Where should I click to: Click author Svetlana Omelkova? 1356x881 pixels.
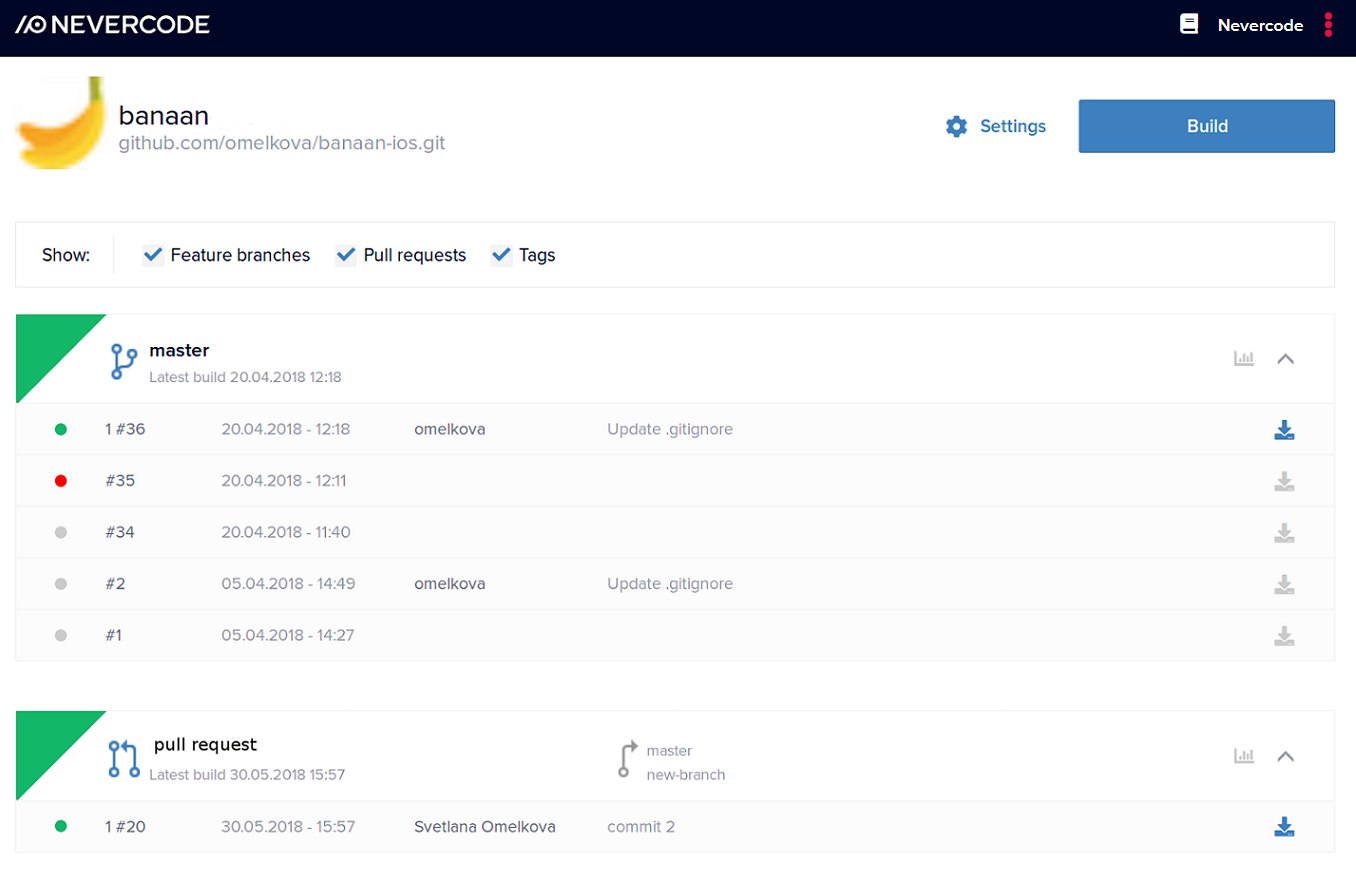pyautogui.click(x=485, y=827)
